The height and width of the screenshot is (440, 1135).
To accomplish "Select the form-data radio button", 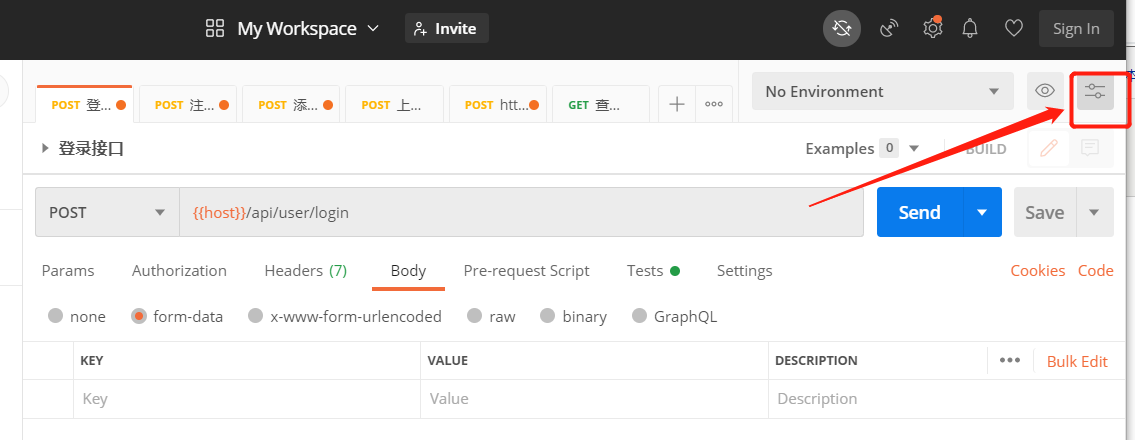I will [139, 316].
